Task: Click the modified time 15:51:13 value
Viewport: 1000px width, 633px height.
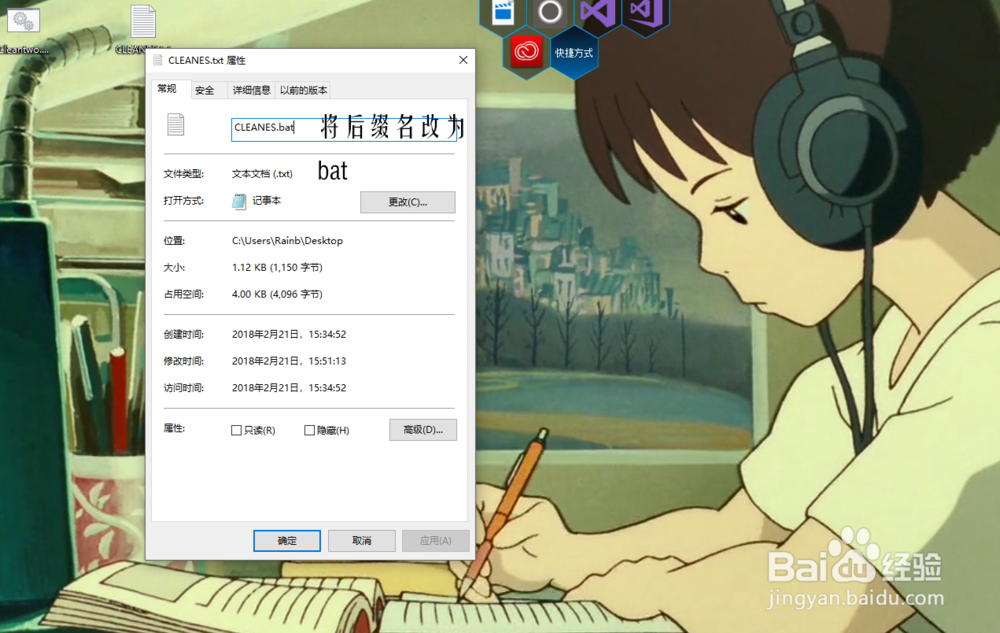Action: coord(289,361)
